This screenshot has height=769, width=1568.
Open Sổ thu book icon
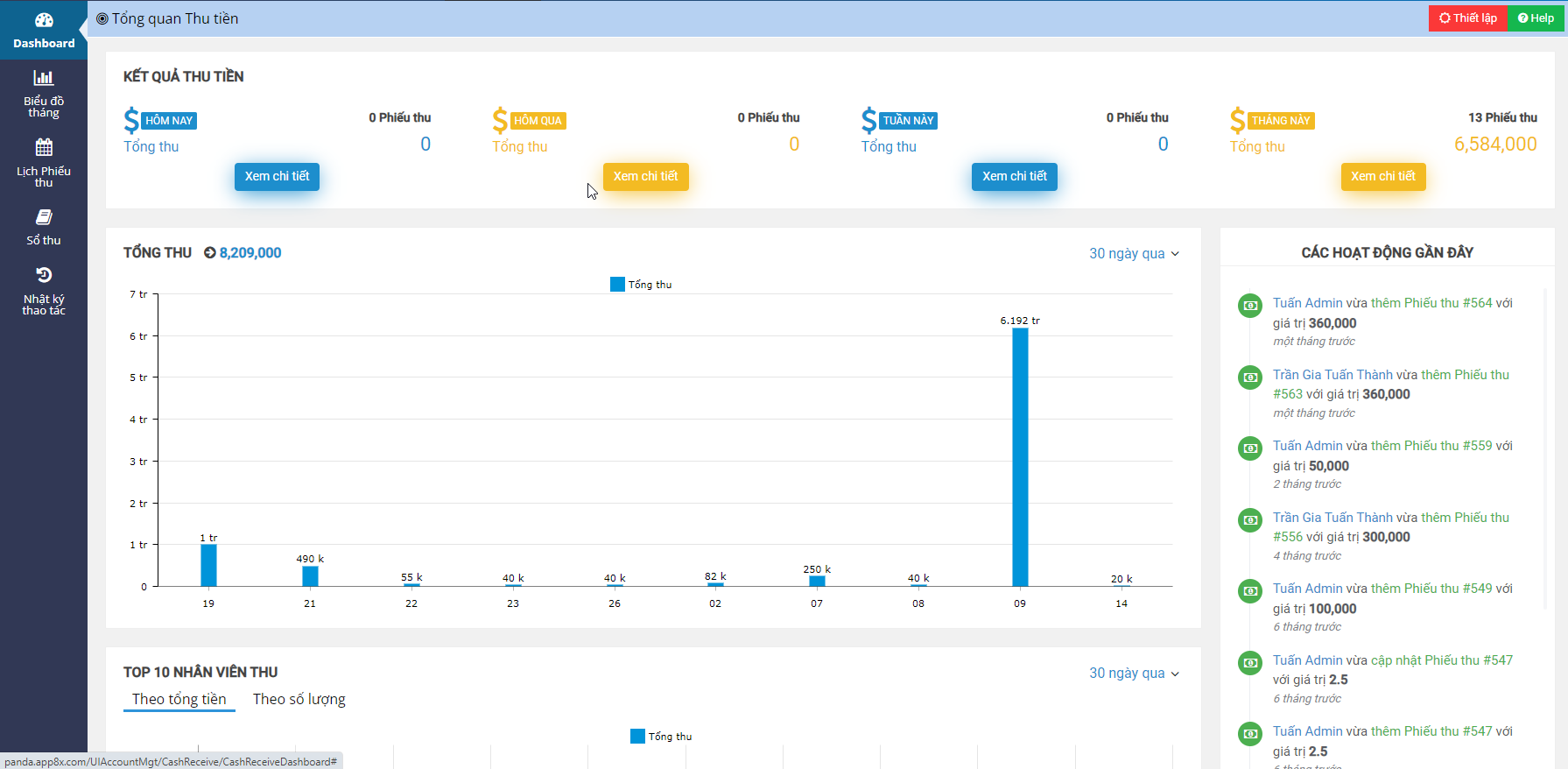(x=44, y=217)
